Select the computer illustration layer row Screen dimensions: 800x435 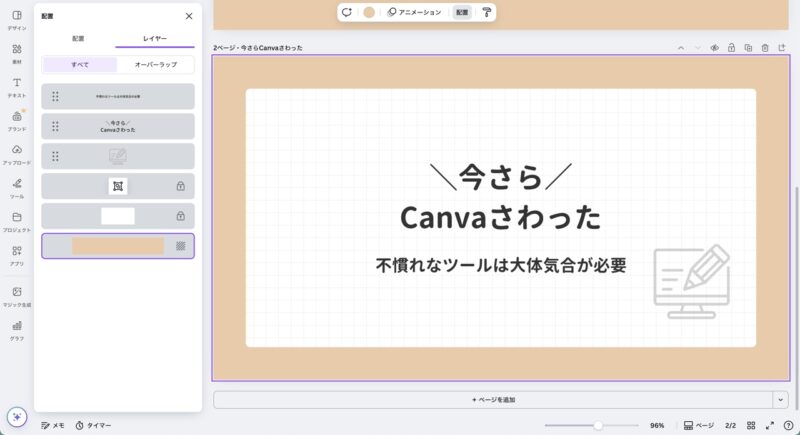(118, 156)
